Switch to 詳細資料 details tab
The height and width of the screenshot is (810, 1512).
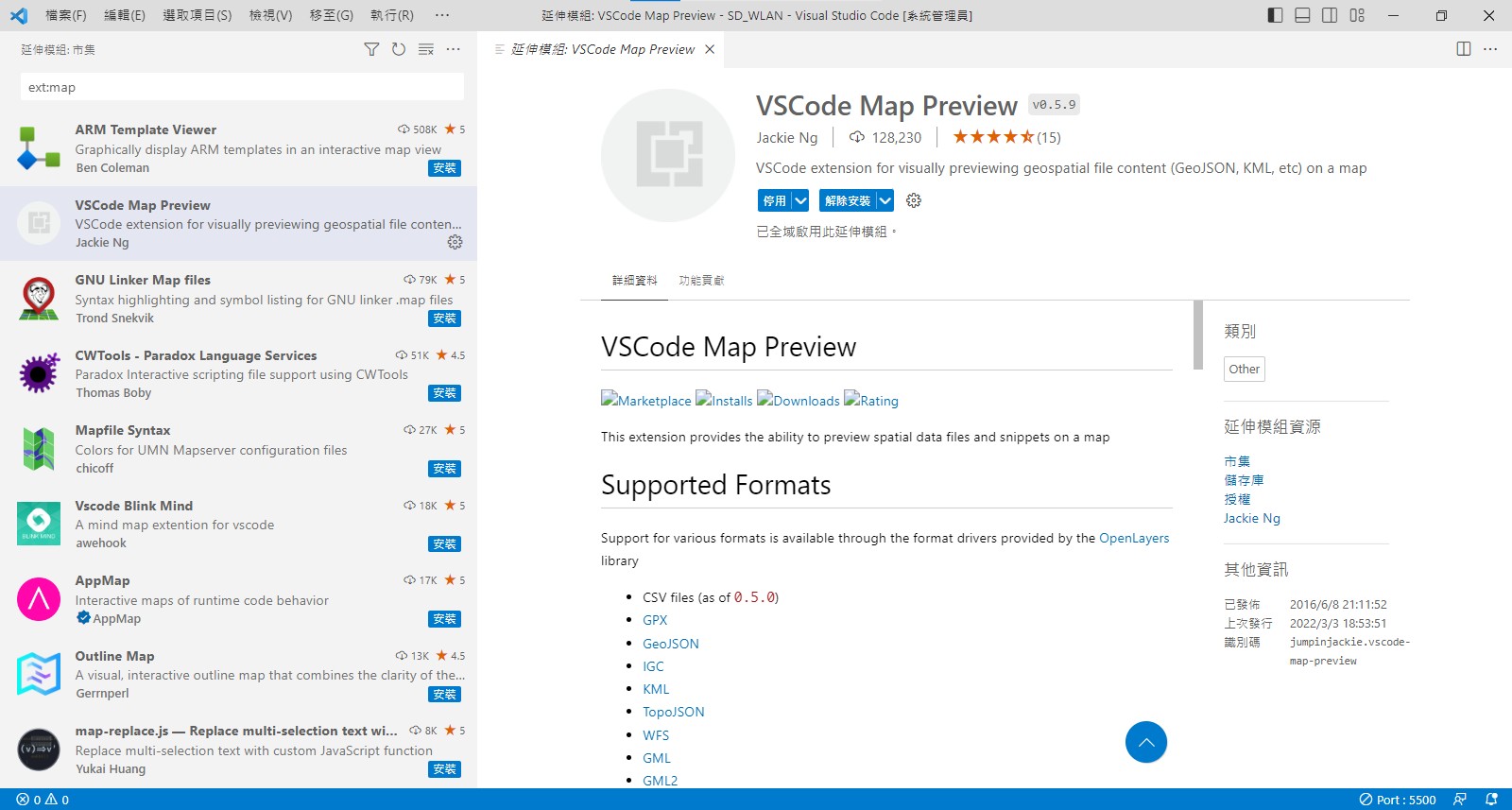(x=635, y=281)
